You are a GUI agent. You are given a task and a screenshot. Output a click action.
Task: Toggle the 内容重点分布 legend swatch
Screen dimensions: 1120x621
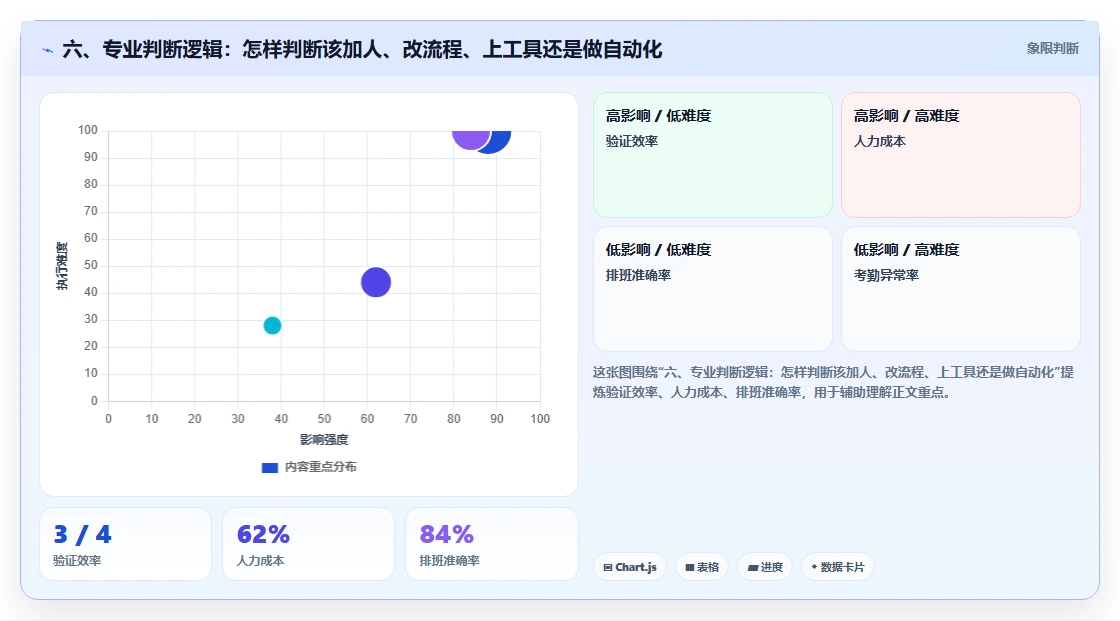[269, 467]
